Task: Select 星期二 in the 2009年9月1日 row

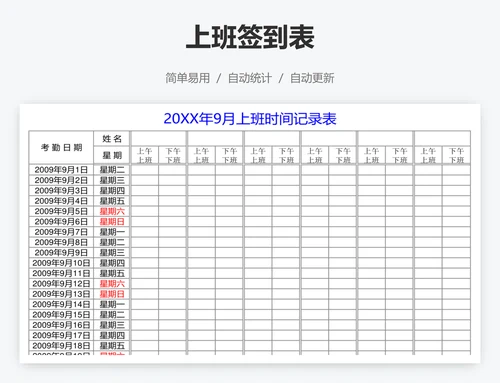Action: click(x=112, y=170)
